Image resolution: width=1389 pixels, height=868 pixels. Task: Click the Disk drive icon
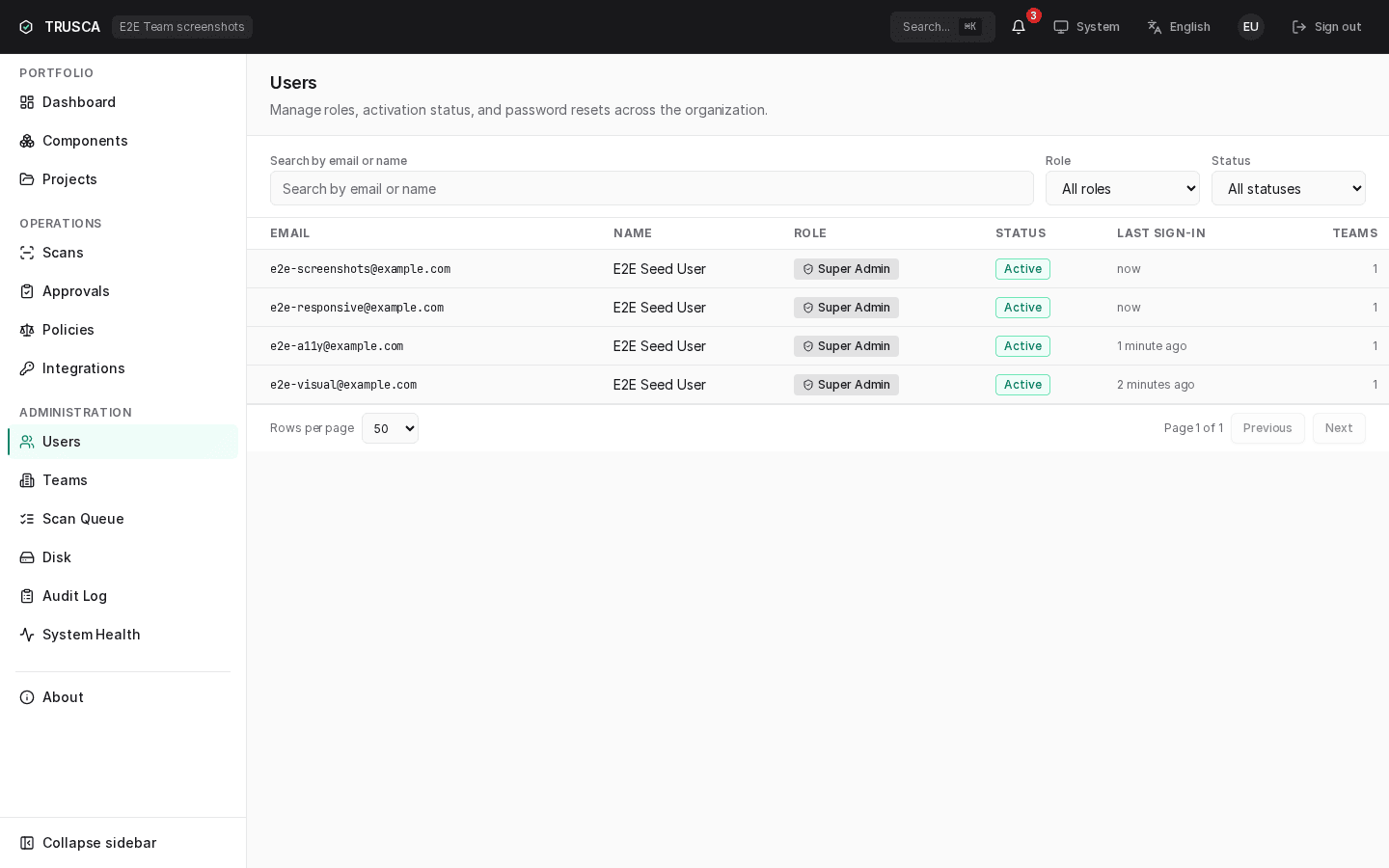click(27, 557)
